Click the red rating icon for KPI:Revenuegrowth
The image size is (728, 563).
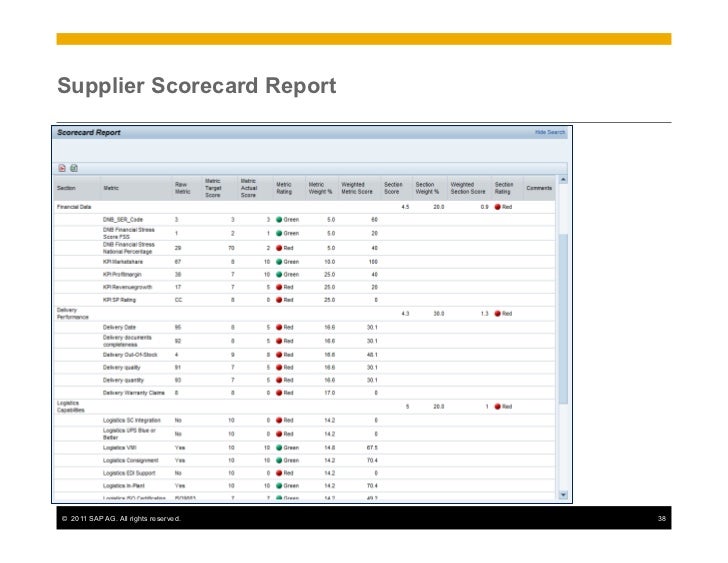279,287
